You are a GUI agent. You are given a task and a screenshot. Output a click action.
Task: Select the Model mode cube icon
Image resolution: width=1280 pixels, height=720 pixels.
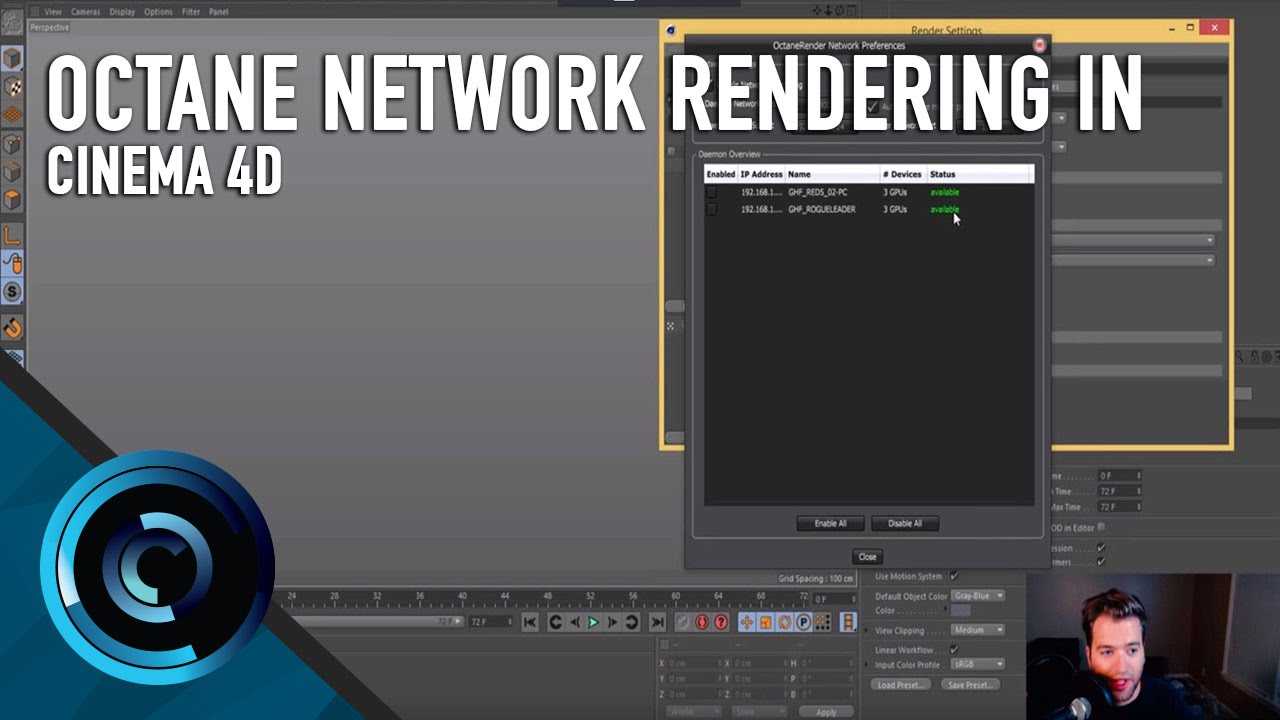tap(12, 58)
